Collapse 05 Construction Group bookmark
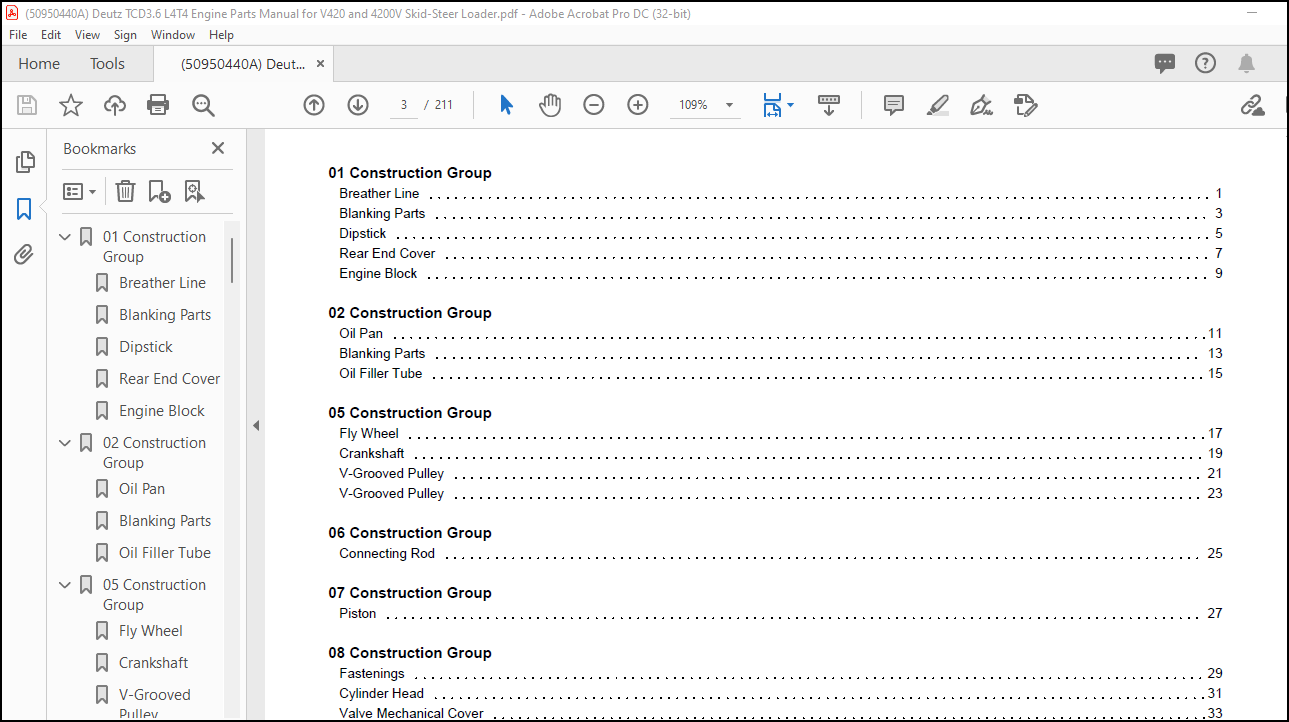Image resolution: width=1289 pixels, height=722 pixels. pos(66,585)
